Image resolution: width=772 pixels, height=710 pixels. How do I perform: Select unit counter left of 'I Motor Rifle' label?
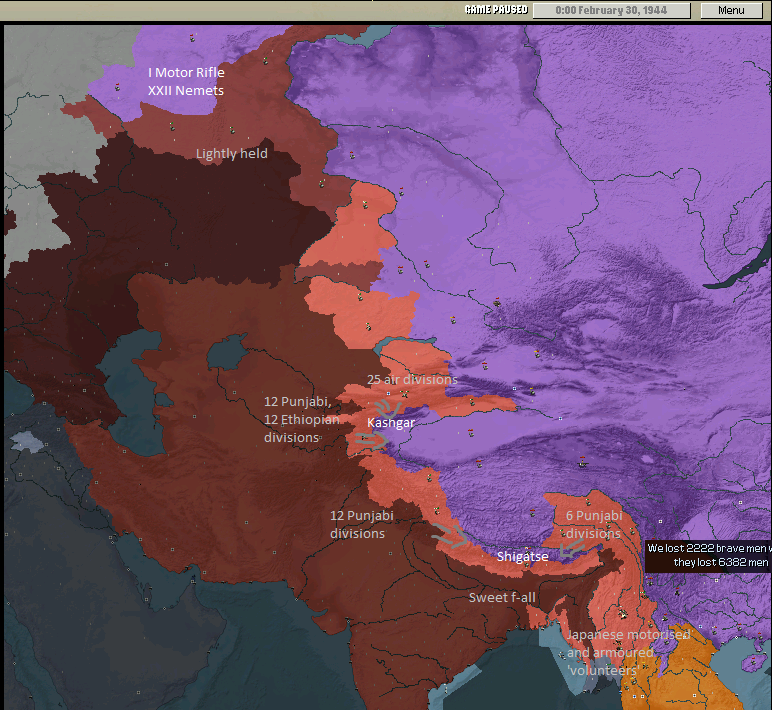tap(117, 87)
